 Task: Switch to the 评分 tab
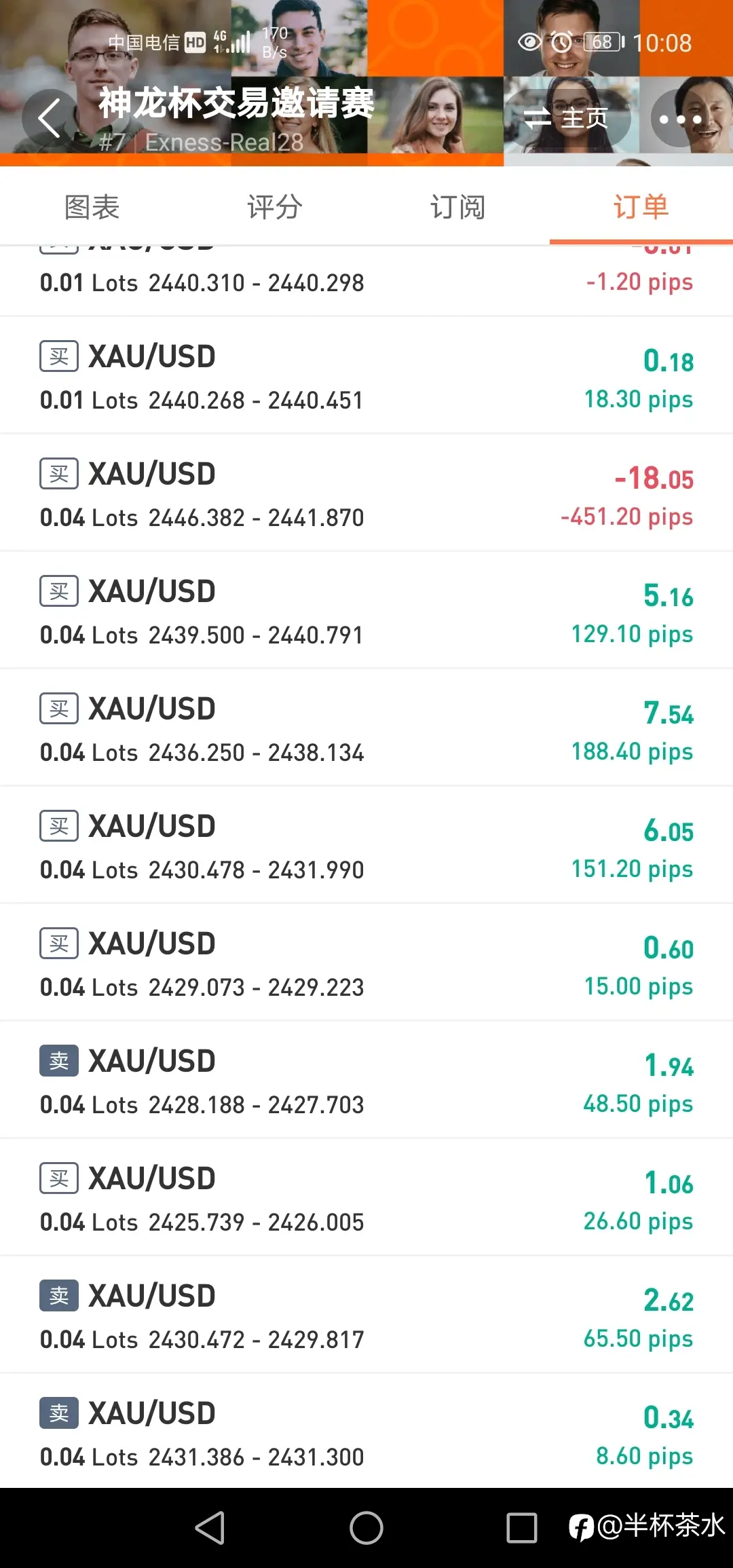point(275,206)
